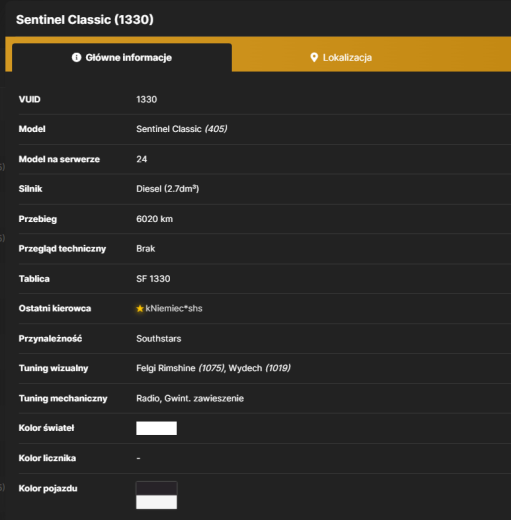Select the model value Sentinel Classic (405)
The height and width of the screenshot is (520, 511).
182,129
